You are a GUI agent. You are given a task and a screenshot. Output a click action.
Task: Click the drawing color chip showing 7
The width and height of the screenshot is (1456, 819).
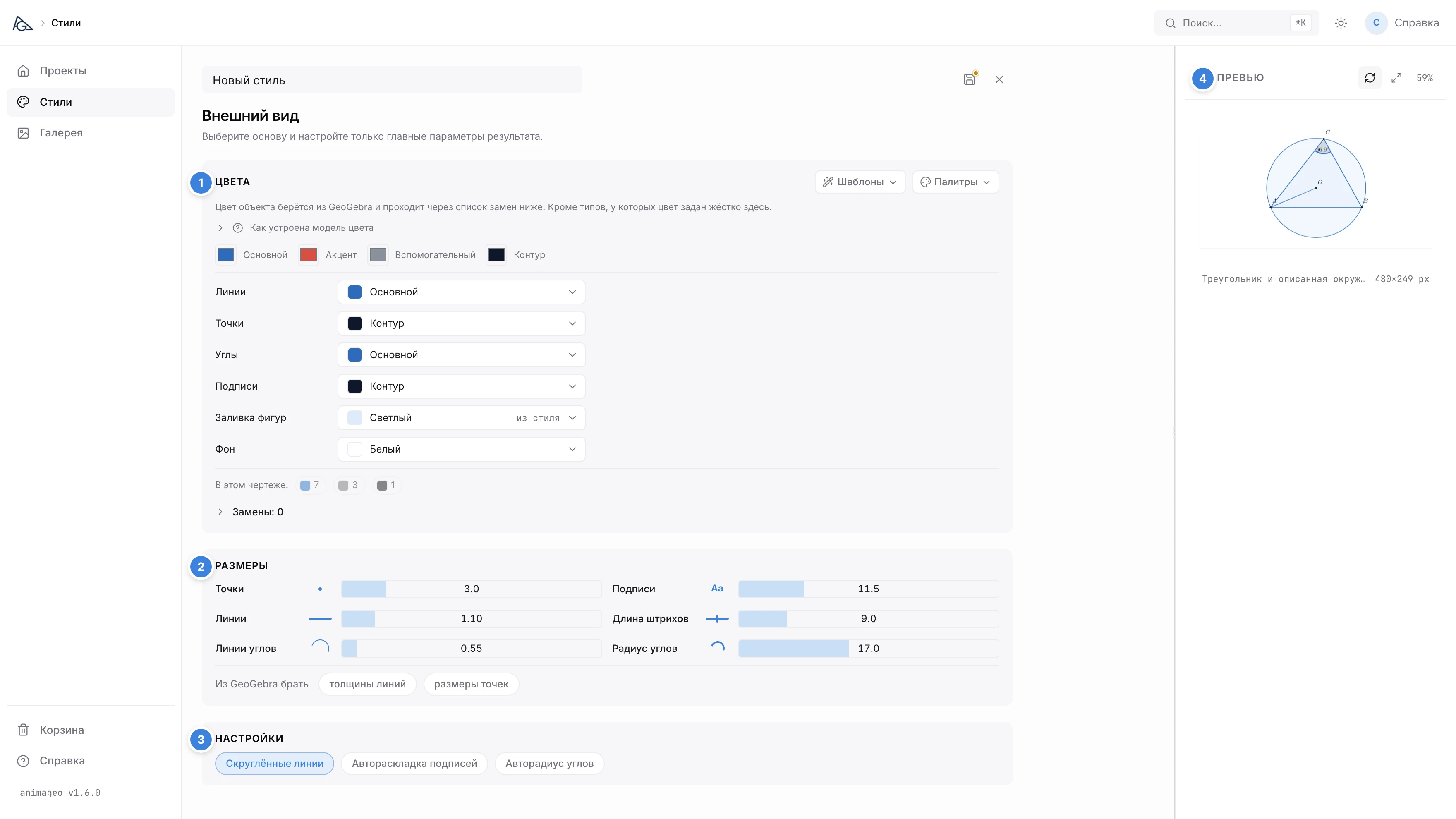point(310,485)
